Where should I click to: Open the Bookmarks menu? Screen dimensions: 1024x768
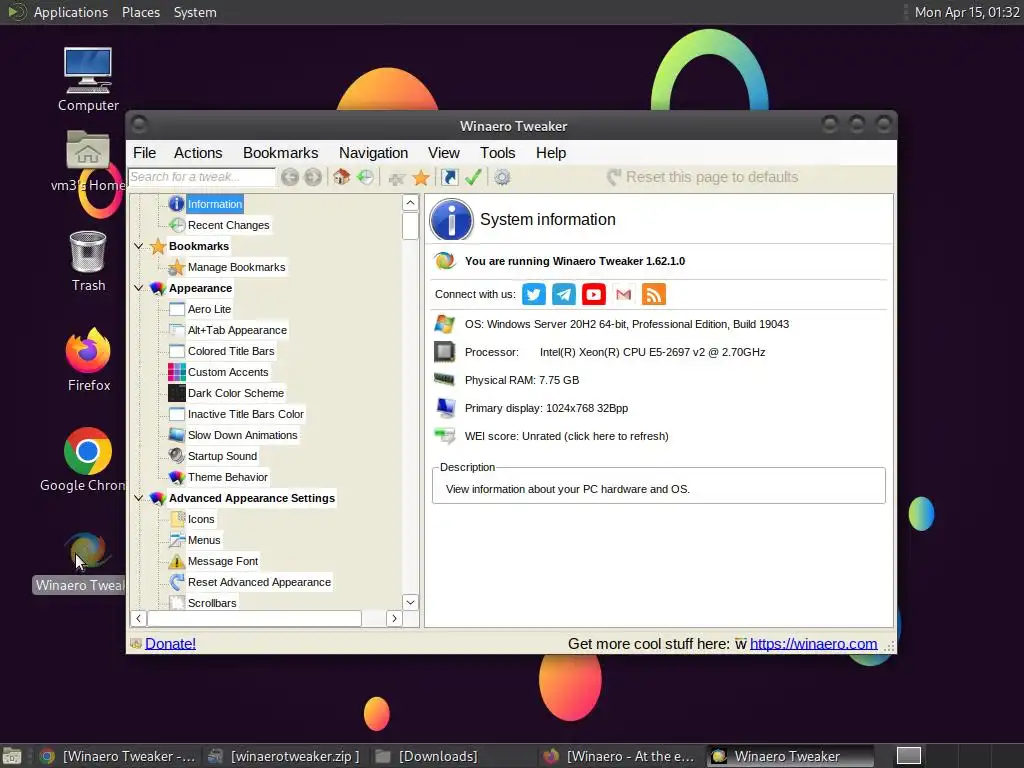(280, 153)
